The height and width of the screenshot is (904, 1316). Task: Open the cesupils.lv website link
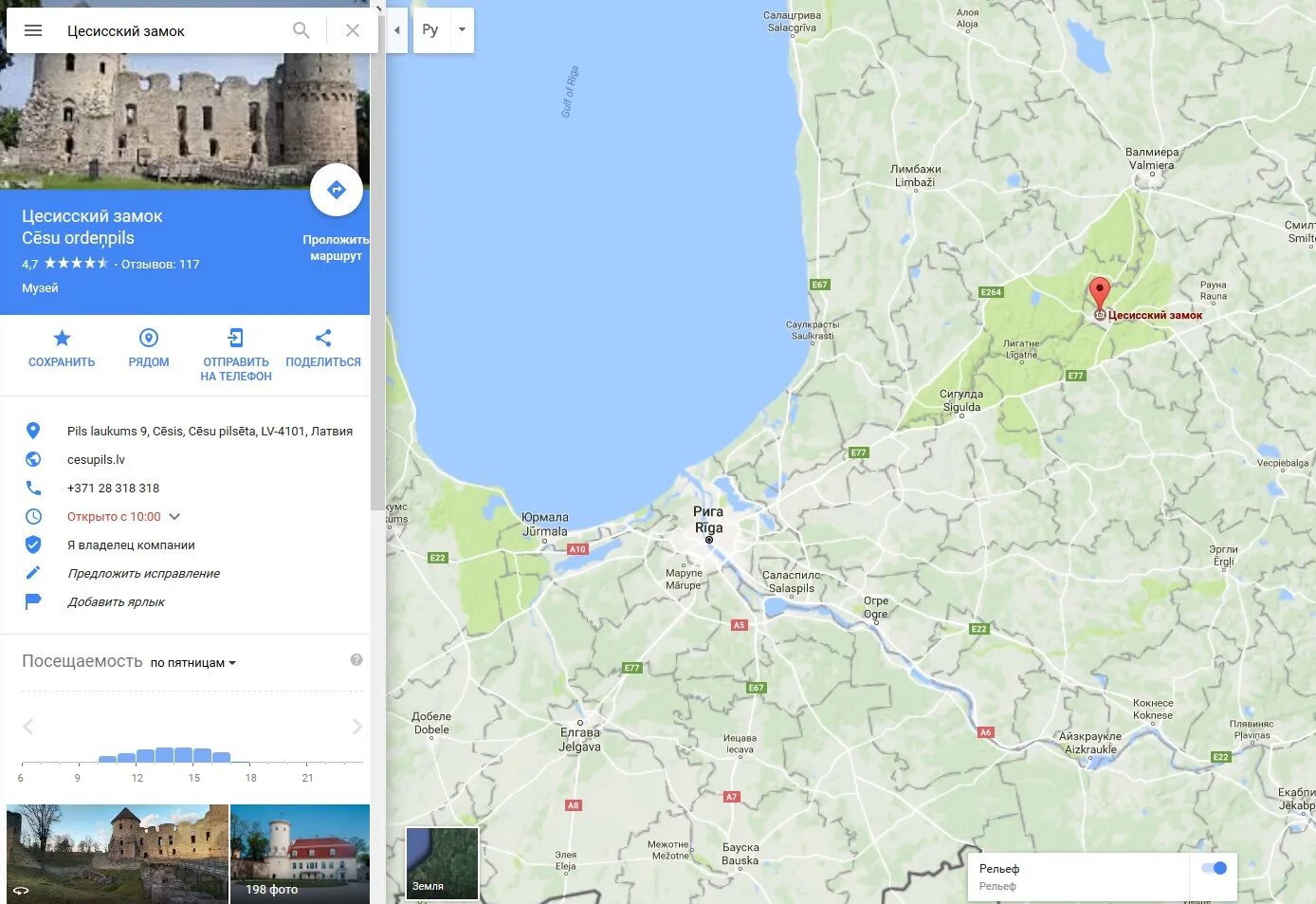pos(96,459)
